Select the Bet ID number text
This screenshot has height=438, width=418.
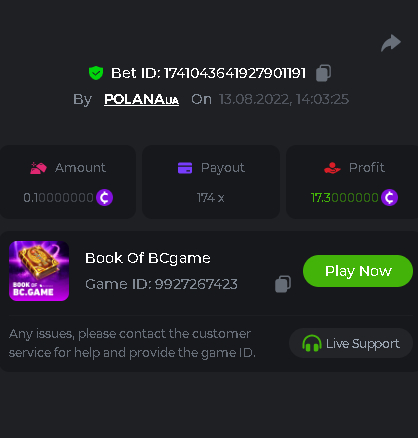pyautogui.click(x=235, y=73)
